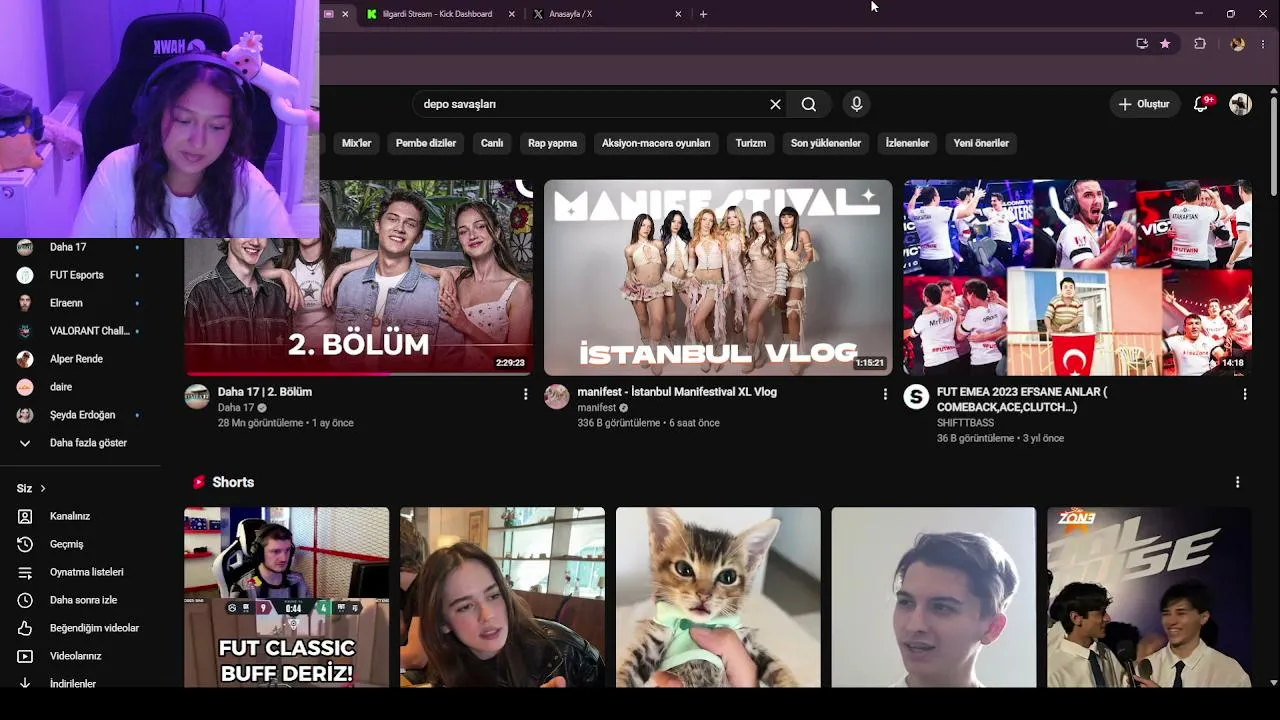1280x720 pixels.
Task: Click the İndirilenler download icon
Action: tap(25, 683)
